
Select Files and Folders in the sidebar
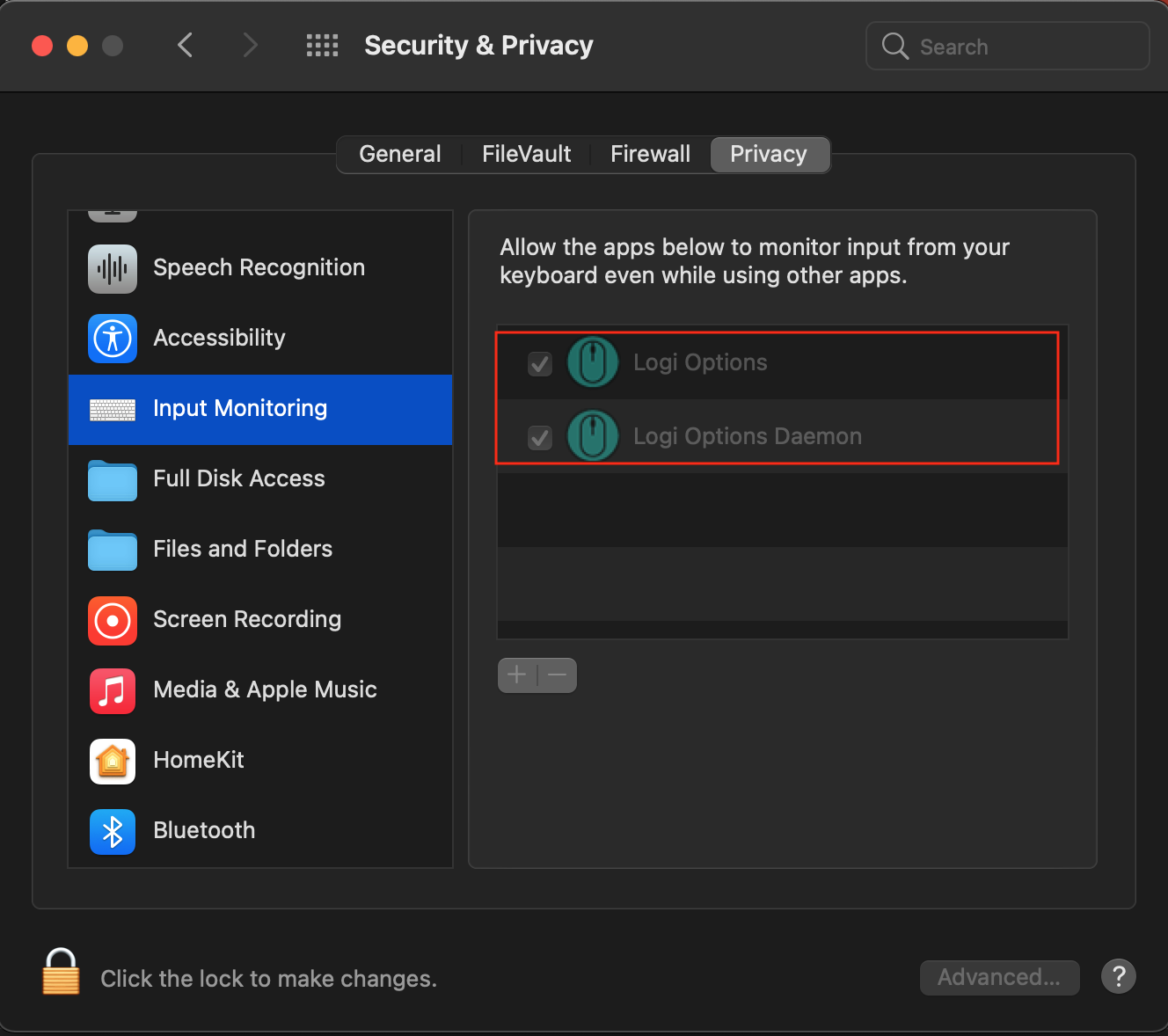[x=260, y=551]
